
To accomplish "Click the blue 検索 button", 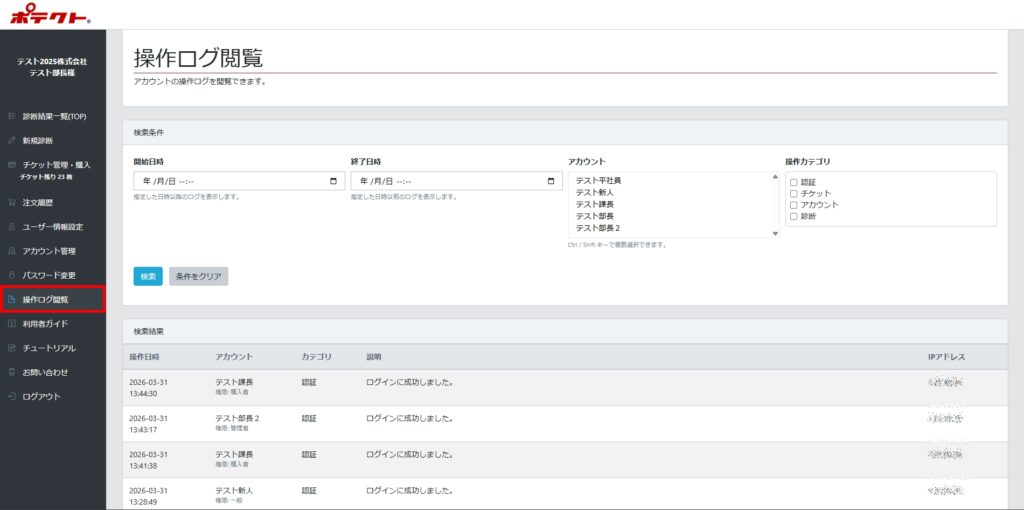I will [148, 276].
